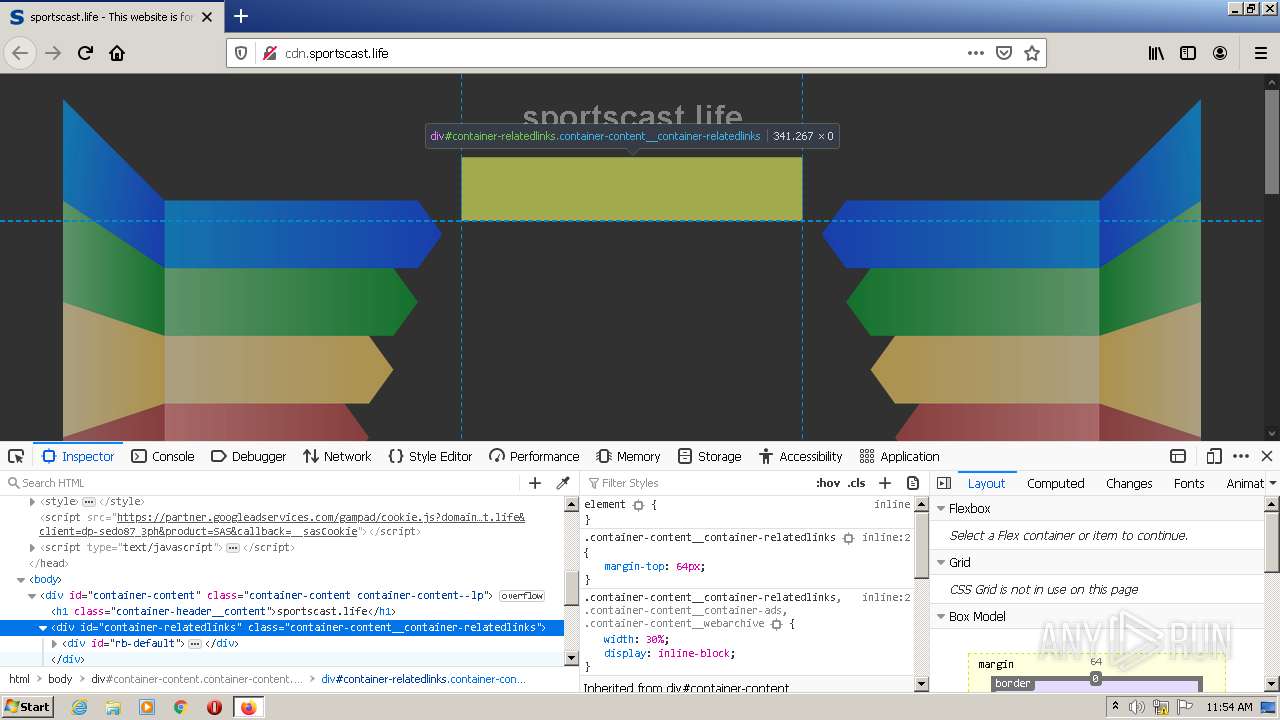Image resolution: width=1280 pixels, height=720 pixels.
Task: Switch to the Changes sidebar tab
Action: (x=1129, y=483)
